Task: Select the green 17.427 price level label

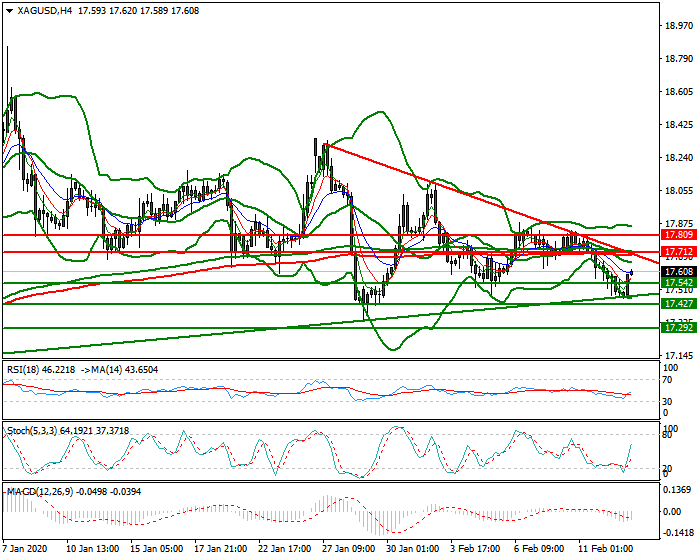Action: coord(679,304)
